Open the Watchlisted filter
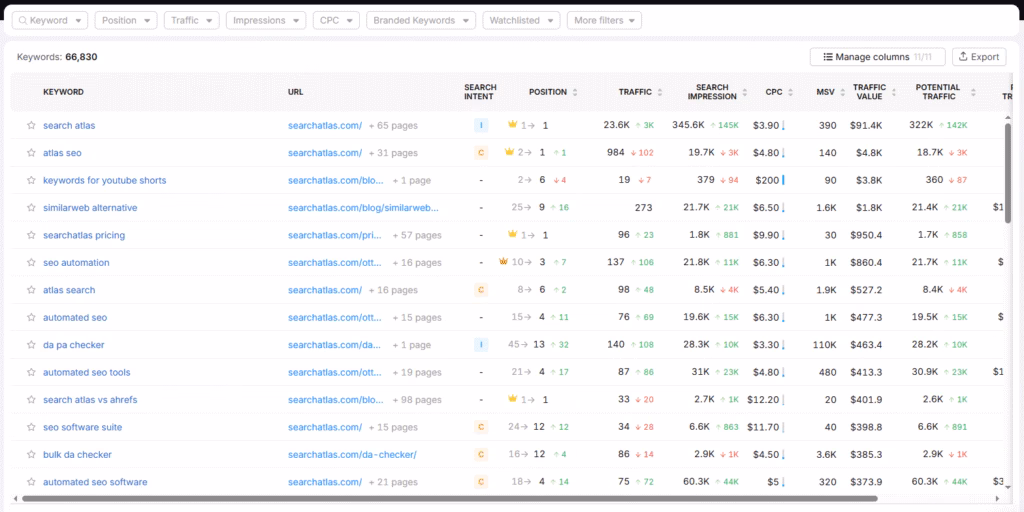The width and height of the screenshot is (1024, 512). (x=521, y=20)
